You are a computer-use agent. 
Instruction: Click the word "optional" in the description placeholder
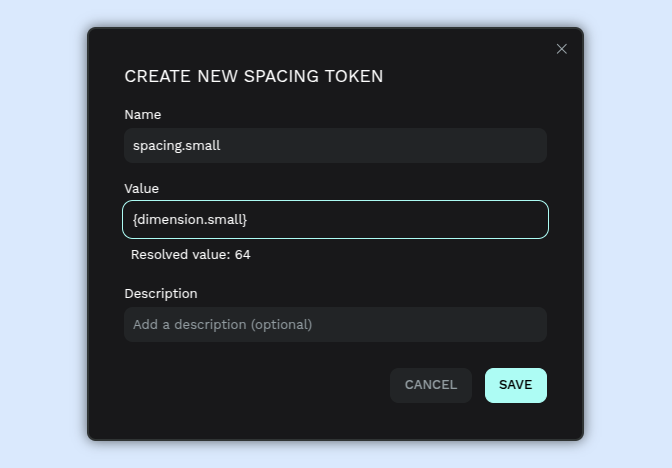[x=281, y=324]
